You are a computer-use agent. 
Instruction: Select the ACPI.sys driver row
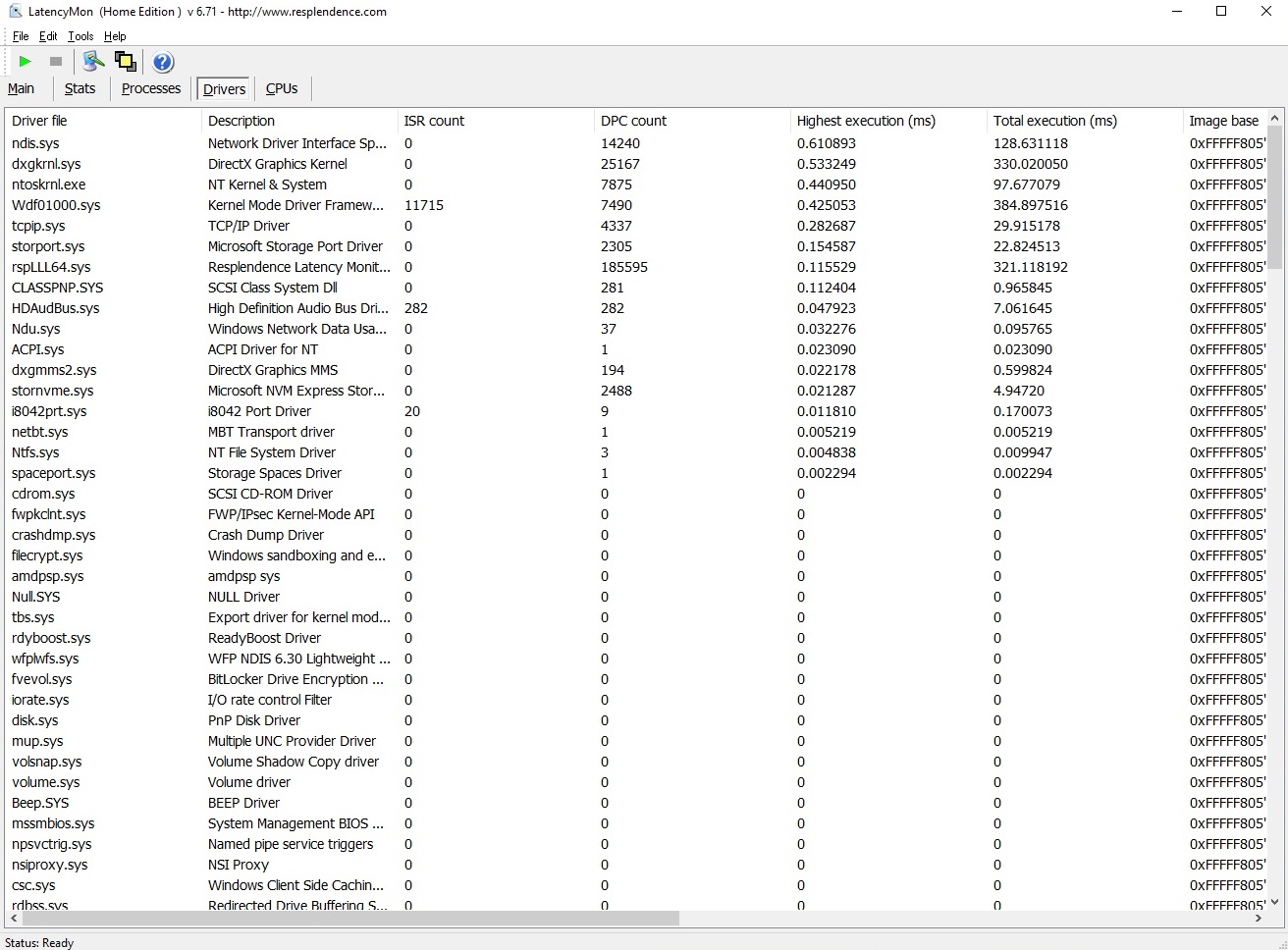click(x=636, y=349)
